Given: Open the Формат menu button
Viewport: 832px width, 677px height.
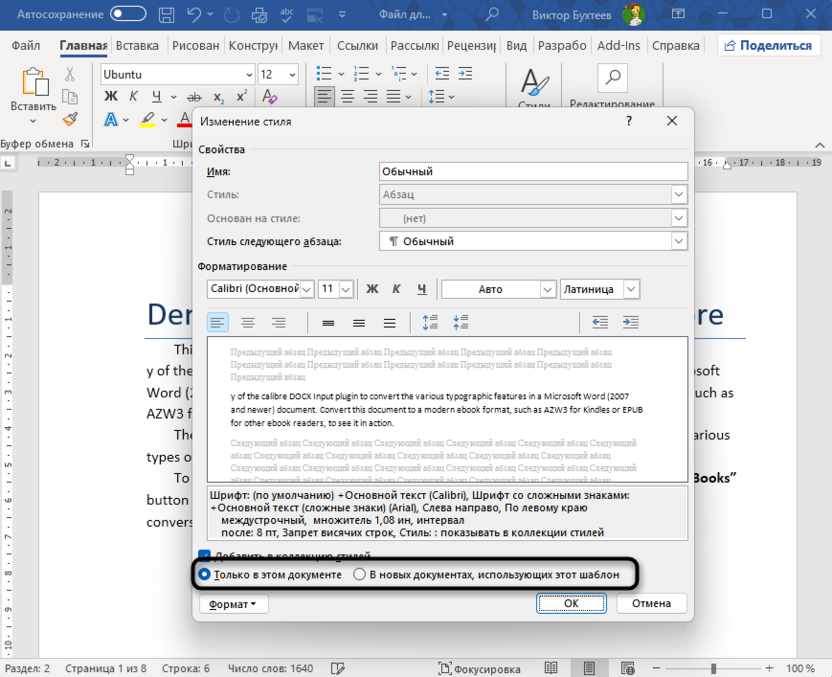Looking at the screenshot, I should point(233,603).
